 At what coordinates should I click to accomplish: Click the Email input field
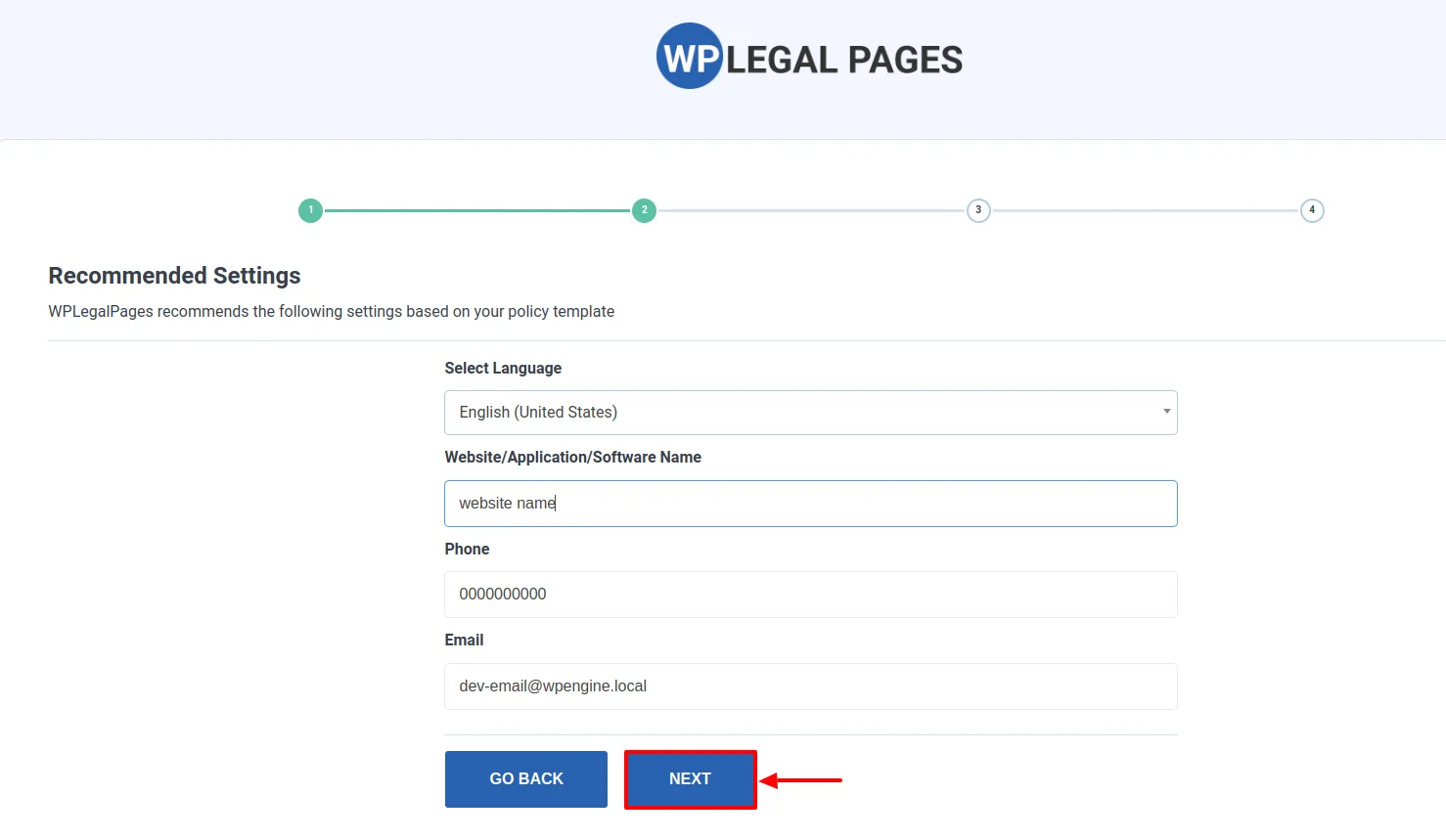pos(810,686)
